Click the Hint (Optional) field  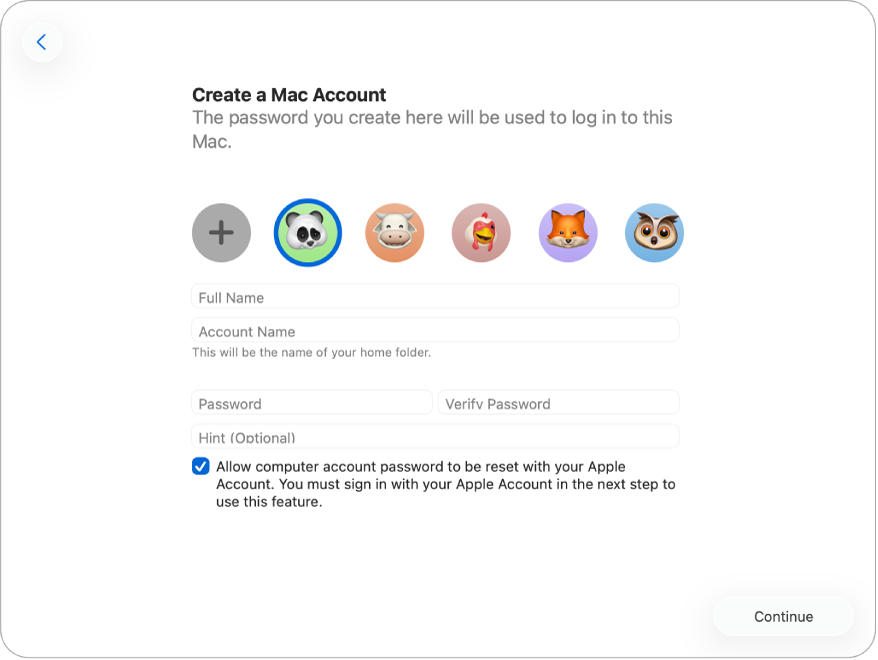coord(435,437)
